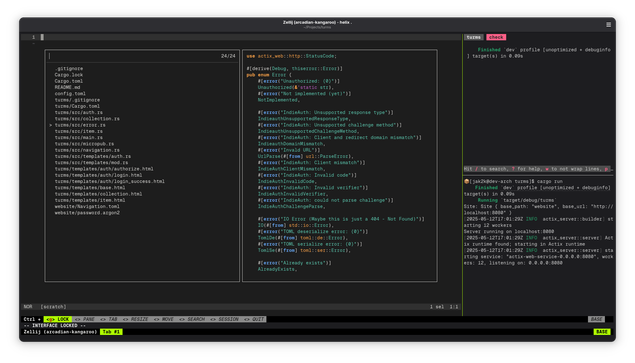Select 'turms/src/main.rs' in the file picker

point(79,138)
